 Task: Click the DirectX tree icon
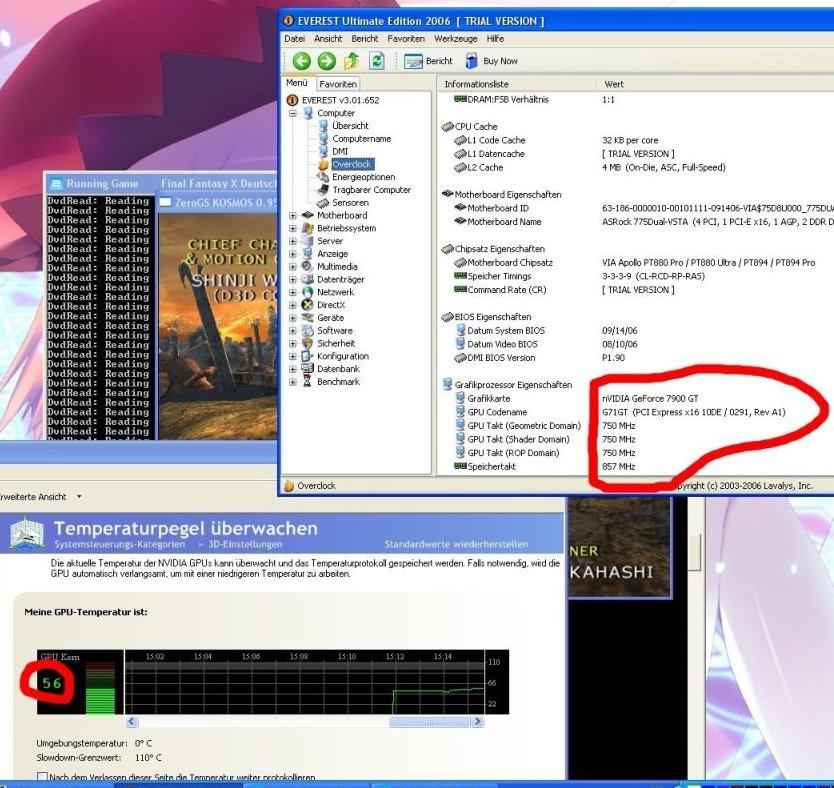click(x=307, y=305)
